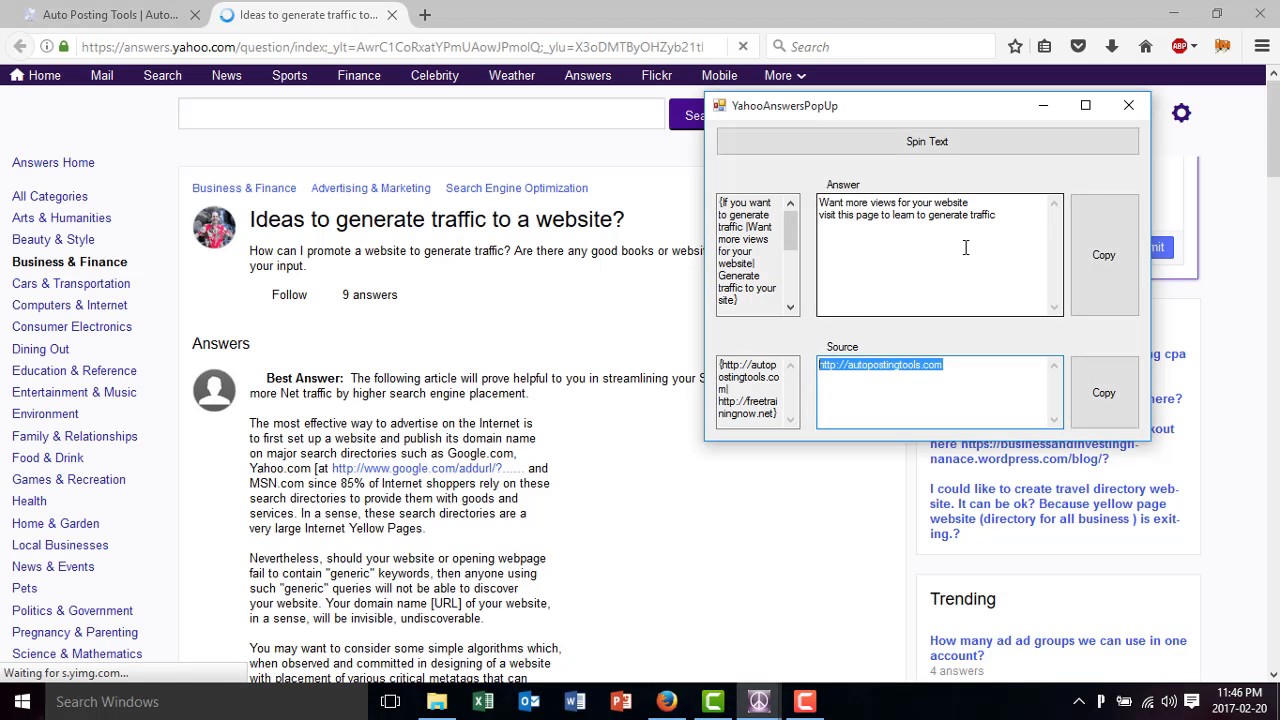
Task: Open a new tab with plus button
Action: click(x=425, y=15)
